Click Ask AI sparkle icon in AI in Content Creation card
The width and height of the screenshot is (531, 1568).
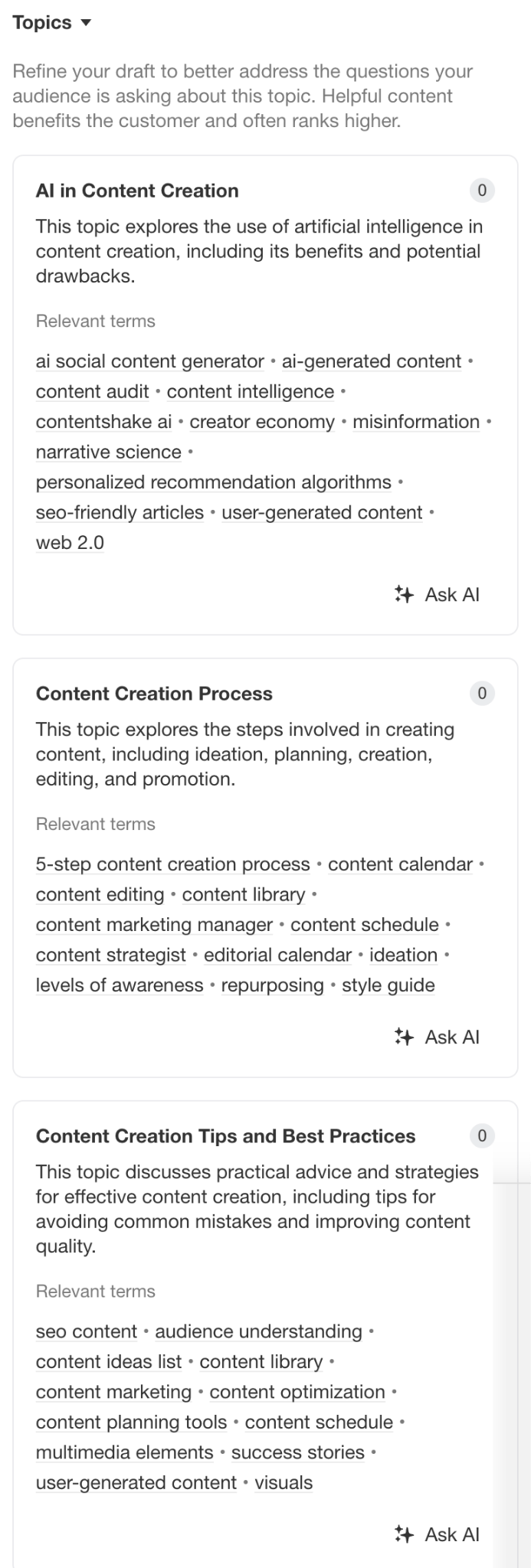(403, 594)
